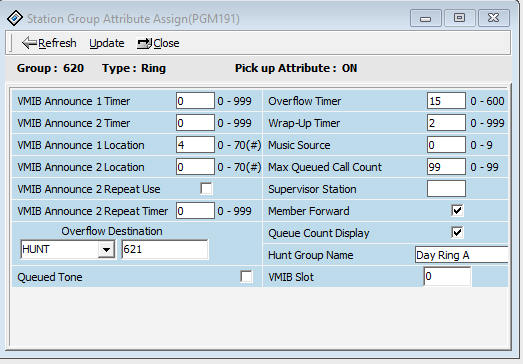The image size is (523, 364).
Task: Maximize the Station Group Attribute window
Action: (x=460, y=18)
